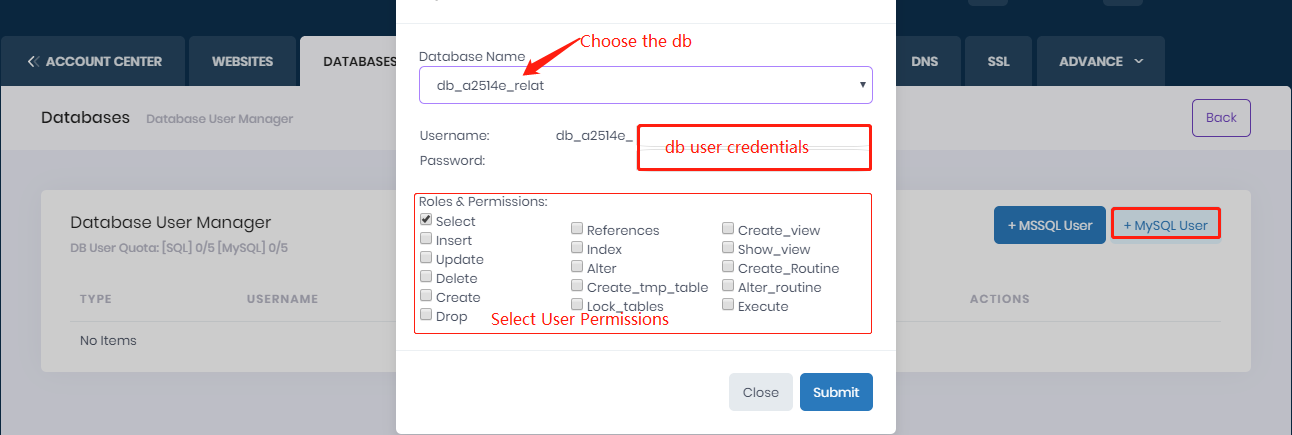Image resolution: width=1292 pixels, height=435 pixels.
Task: Expand the Advance menu chevron
Action: coord(1138,62)
